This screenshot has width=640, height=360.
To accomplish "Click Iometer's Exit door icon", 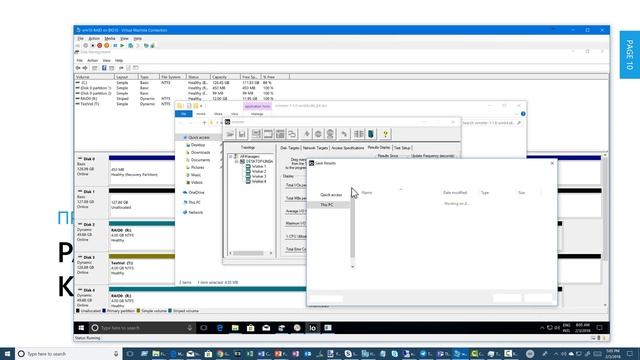I will 371,134.
